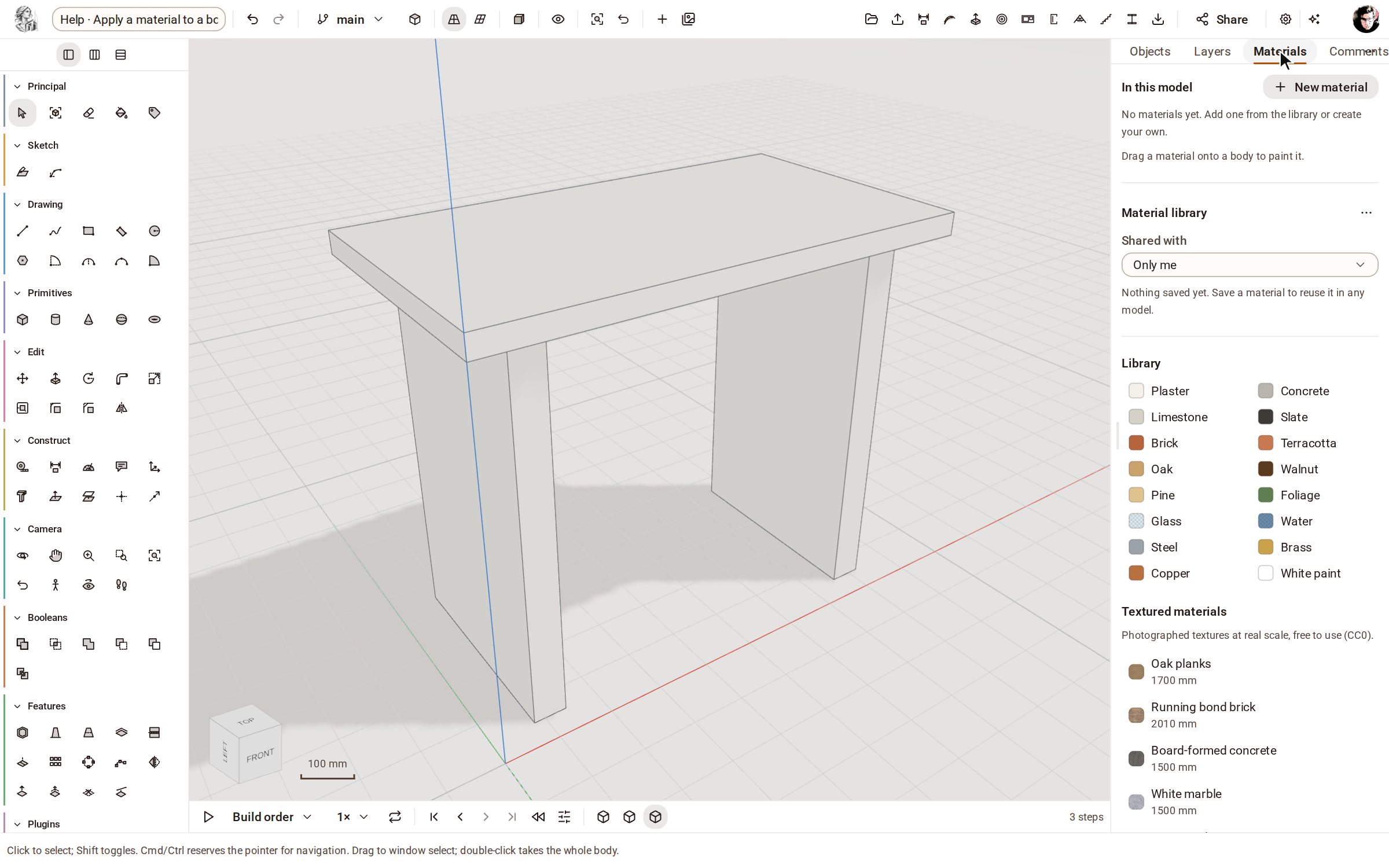Choose the Paint bucket tool

coord(122,113)
